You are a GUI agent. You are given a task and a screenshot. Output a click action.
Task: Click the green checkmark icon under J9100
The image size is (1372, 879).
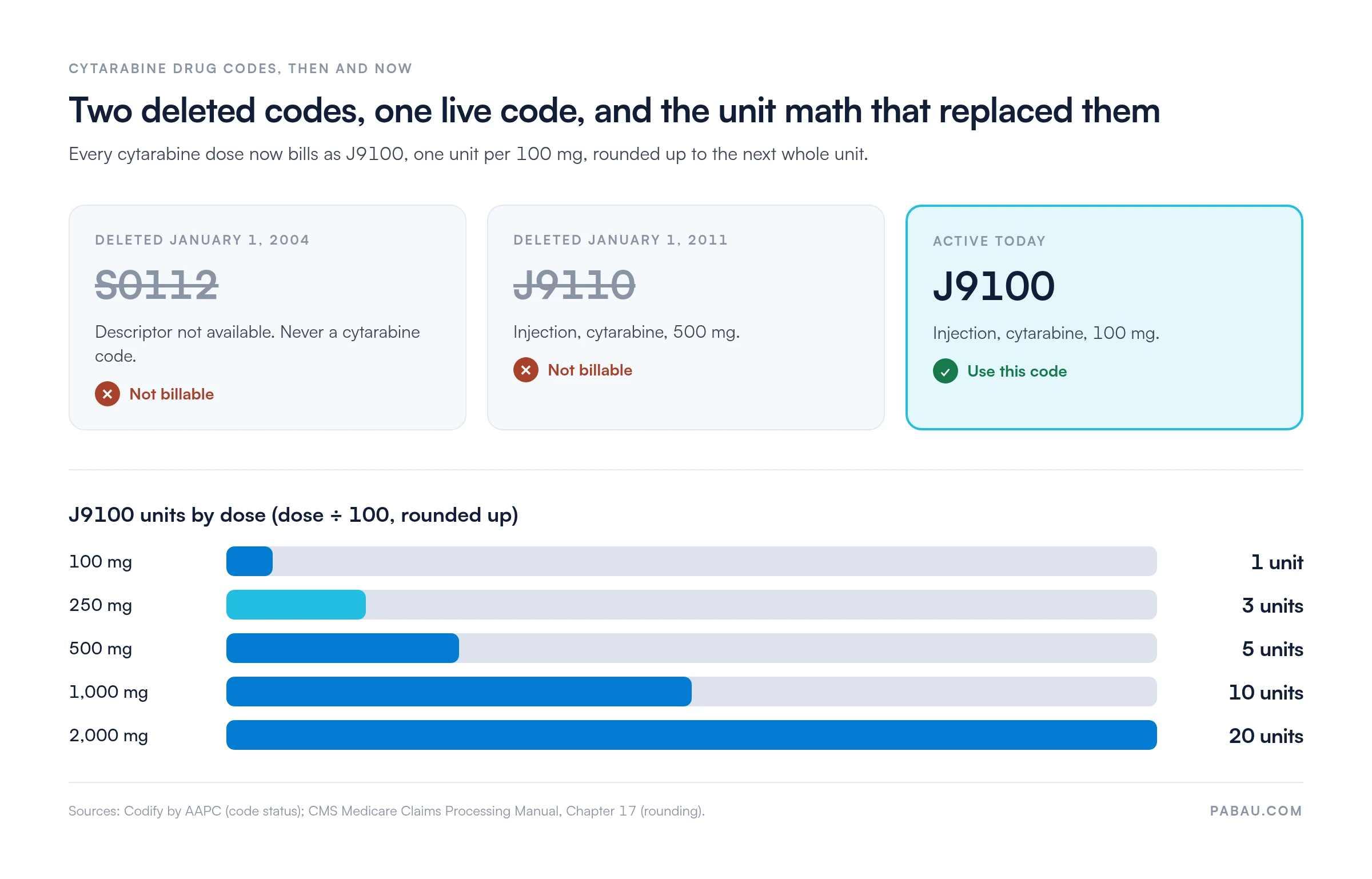pyautogui.click(x=946, y=371)
